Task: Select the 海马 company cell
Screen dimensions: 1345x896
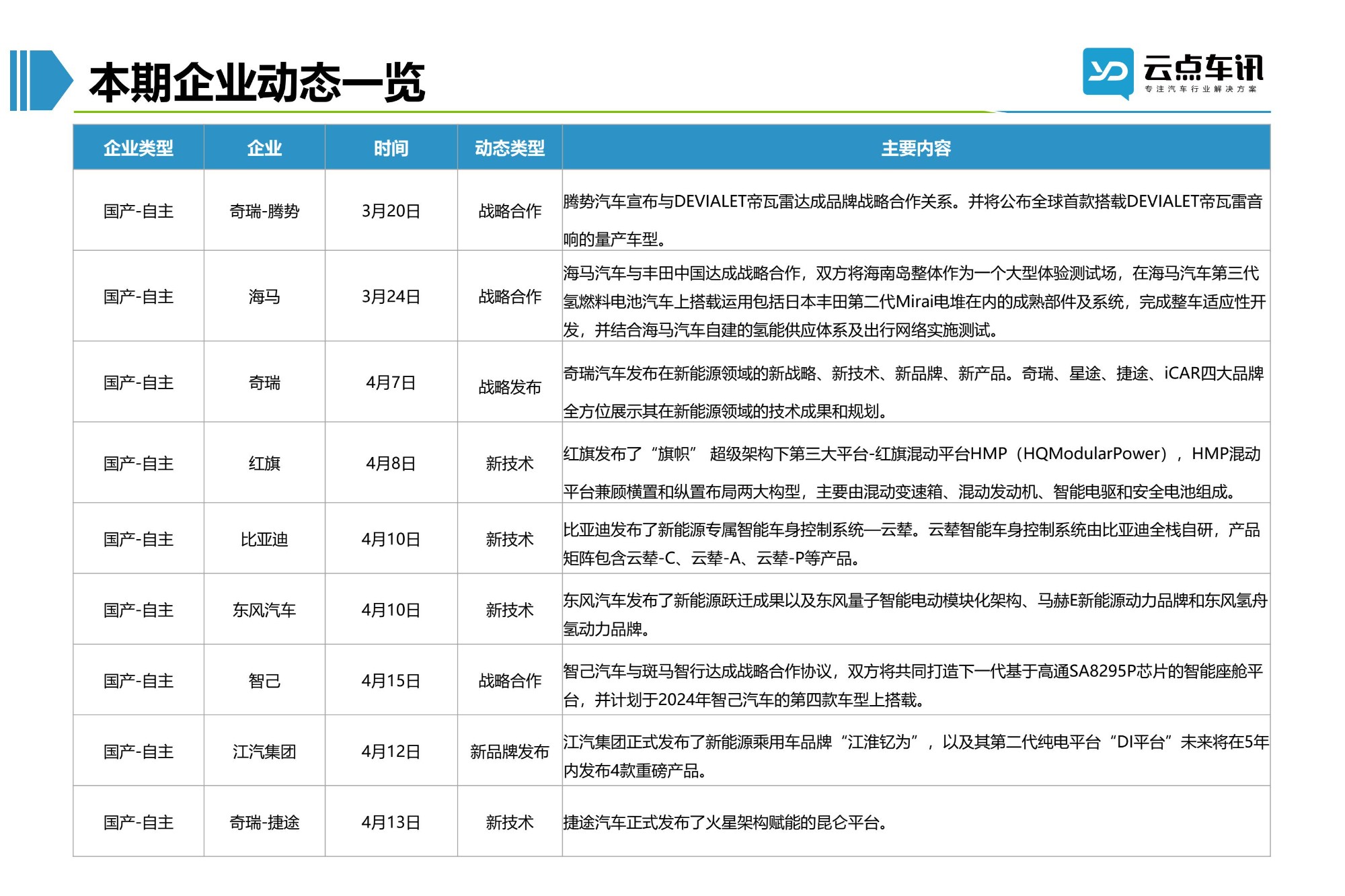Action: 264,296
